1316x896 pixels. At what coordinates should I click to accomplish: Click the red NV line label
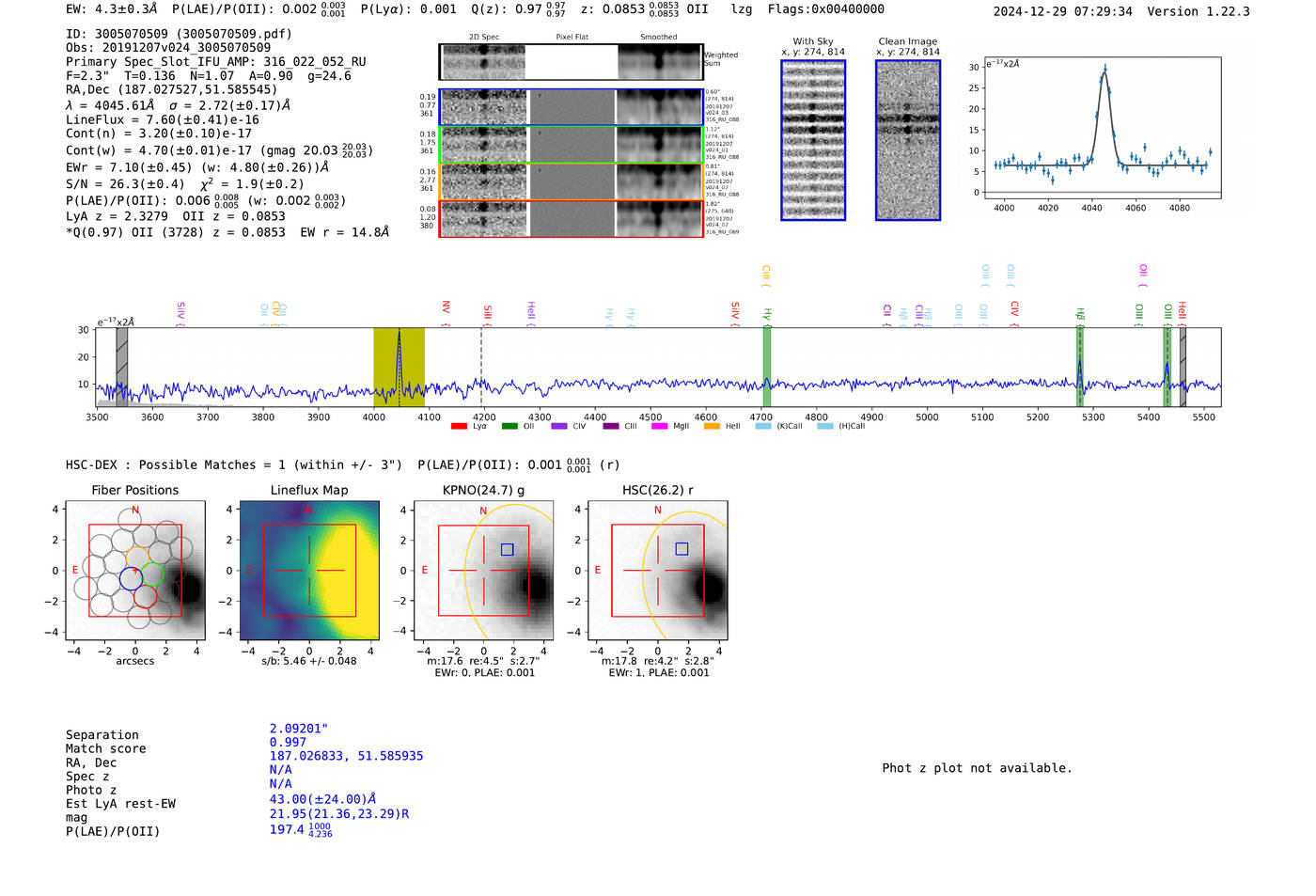(x=446, y=312)
